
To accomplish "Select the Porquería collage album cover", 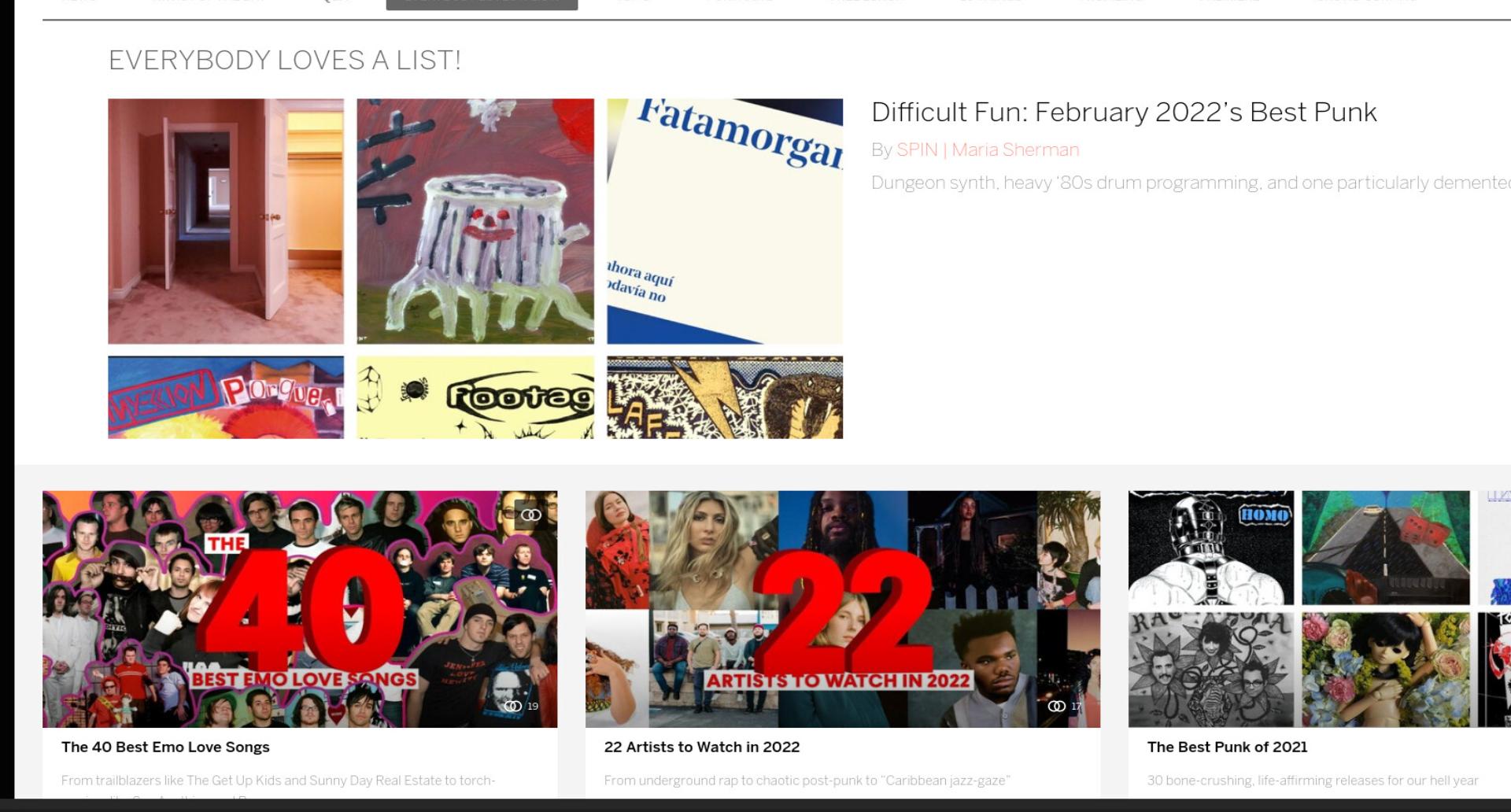I will click(226, 397).
